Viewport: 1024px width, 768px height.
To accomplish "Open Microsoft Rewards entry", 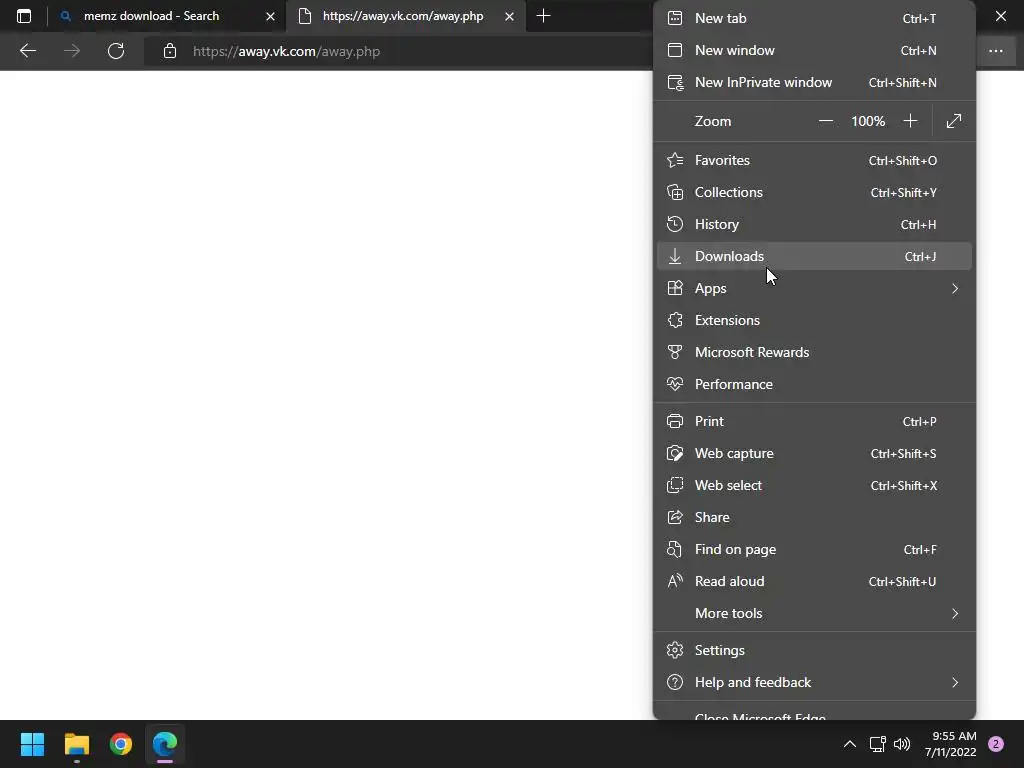I will [814, 352].
